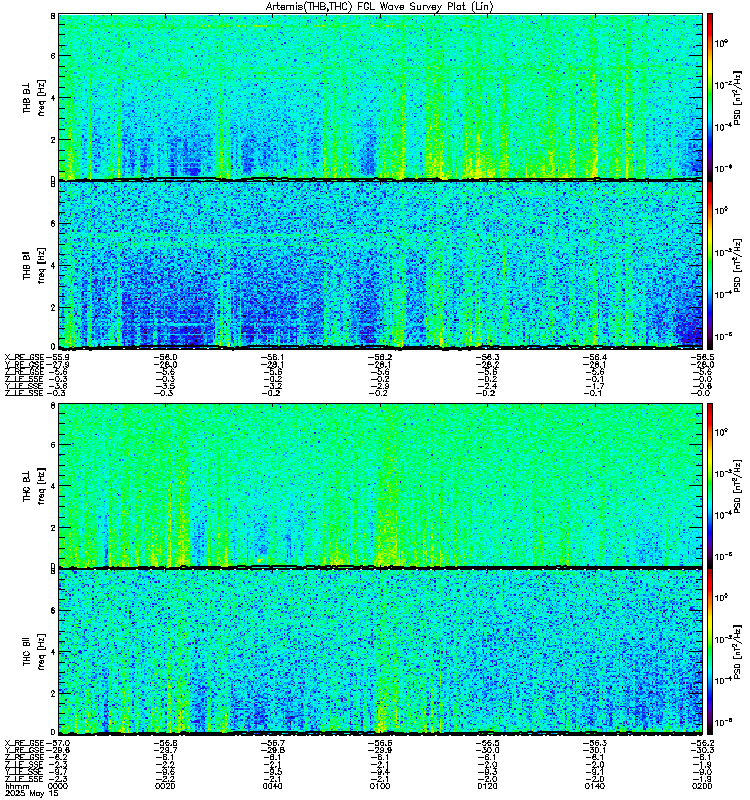Click the 0140 time tick label

point(595,786)
